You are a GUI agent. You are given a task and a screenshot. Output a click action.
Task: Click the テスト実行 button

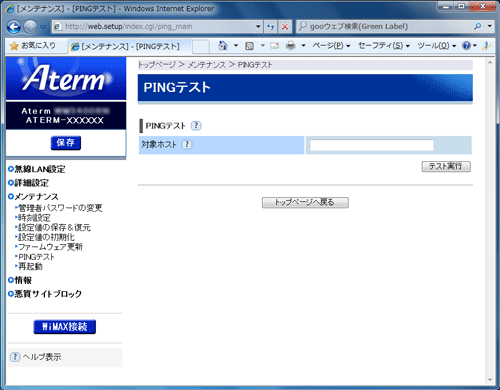[446, 166]
